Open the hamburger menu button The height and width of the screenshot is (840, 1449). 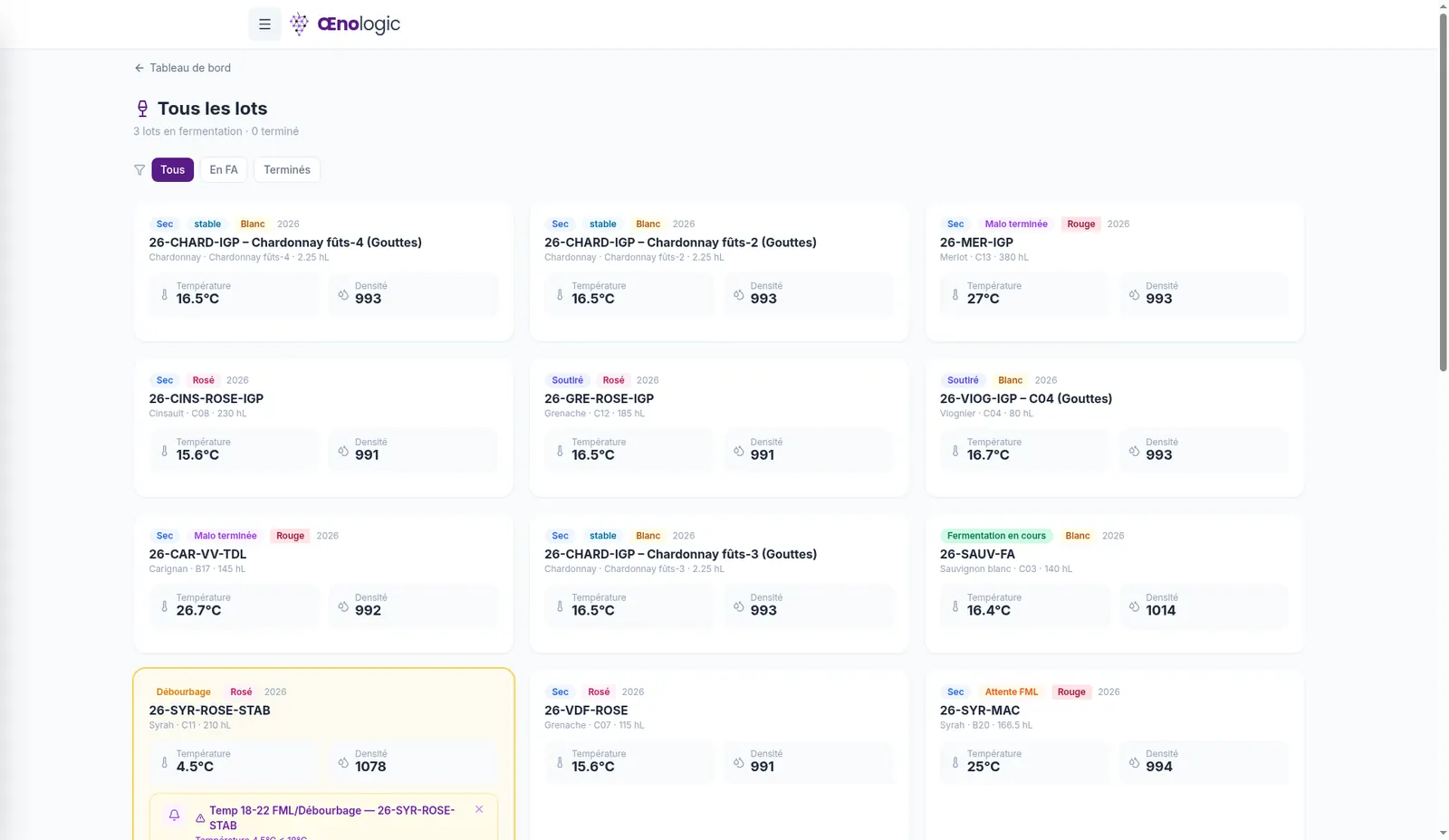click(x=264, y=24)
